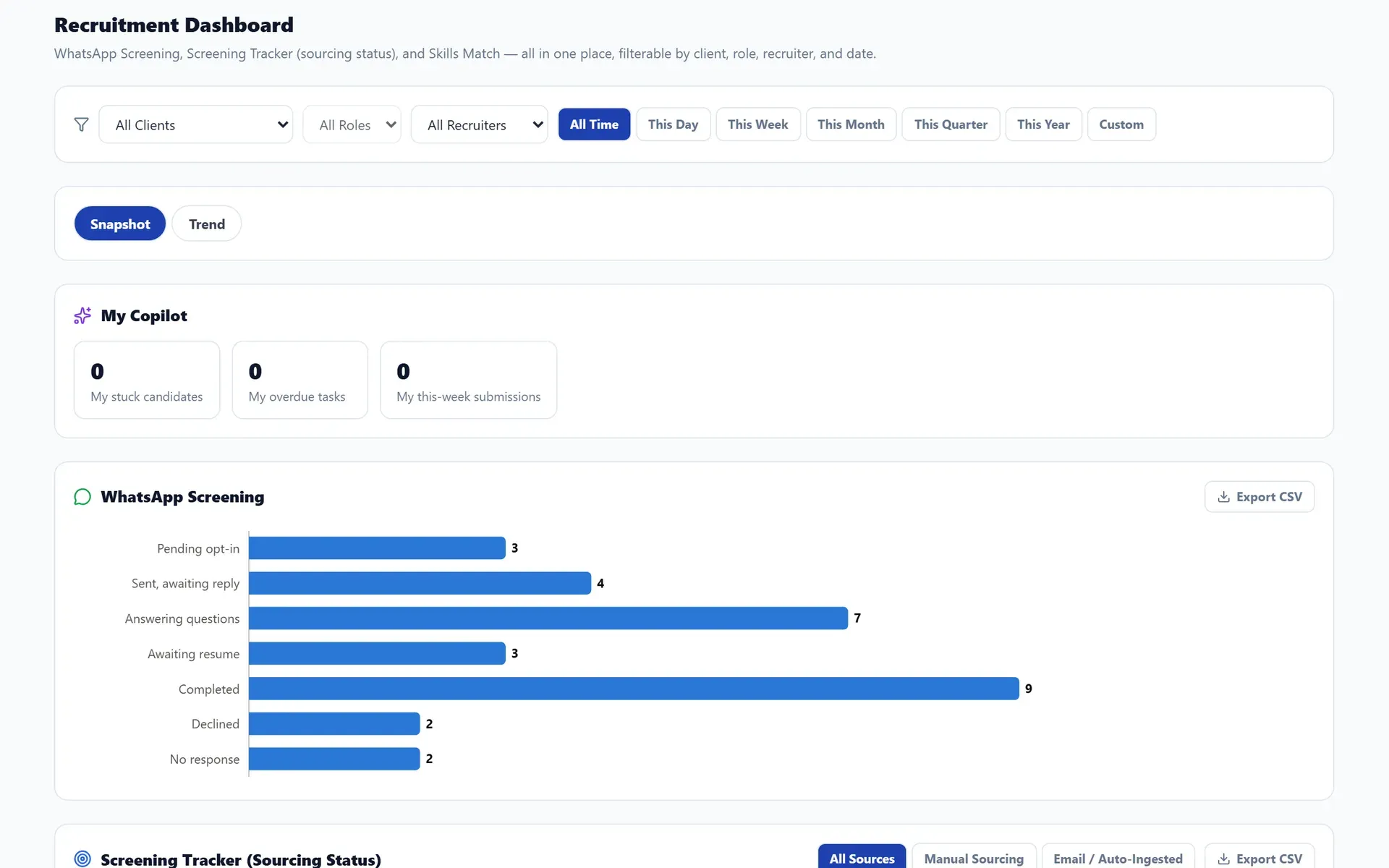Click the Screening Tracker target icon
This screenshot has height=868, width=1389.
click(82, 859)
